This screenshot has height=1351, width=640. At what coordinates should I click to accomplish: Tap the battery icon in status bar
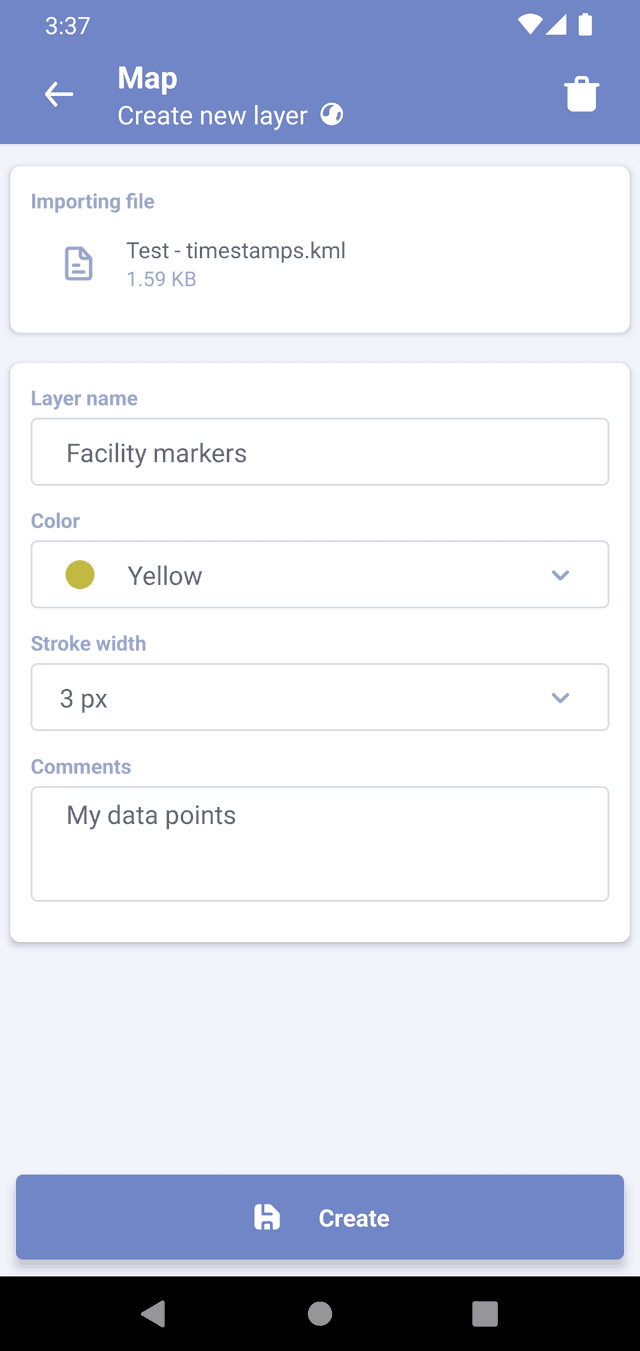(586, 26)
